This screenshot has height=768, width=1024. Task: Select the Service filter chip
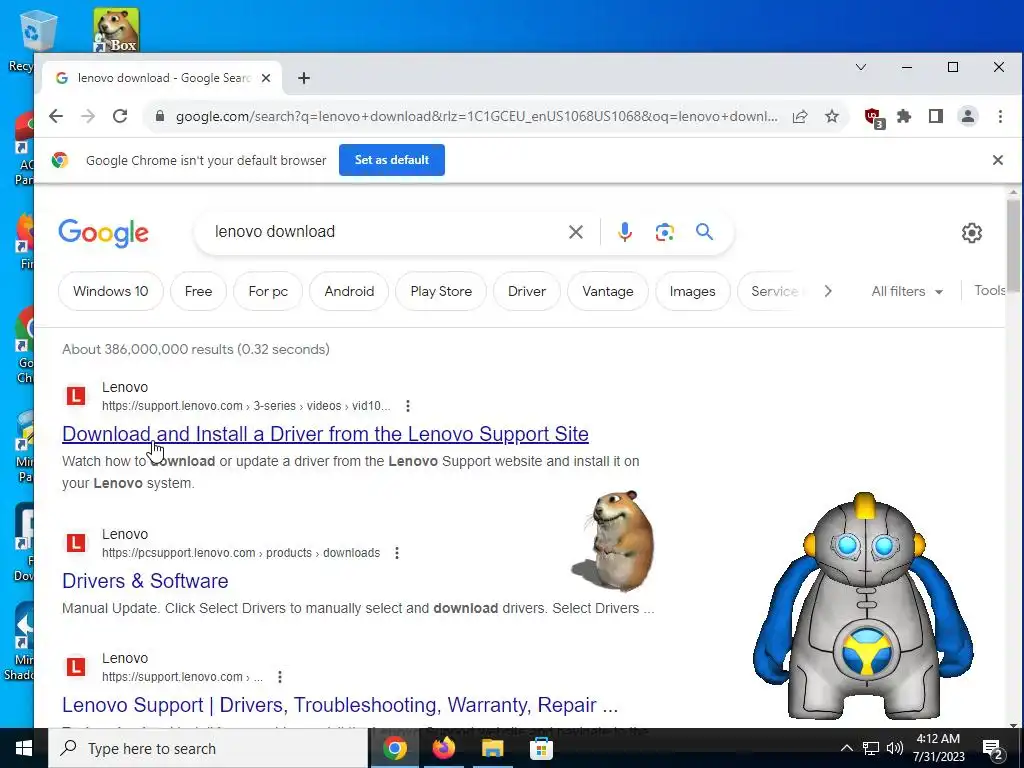pos(775,291)
